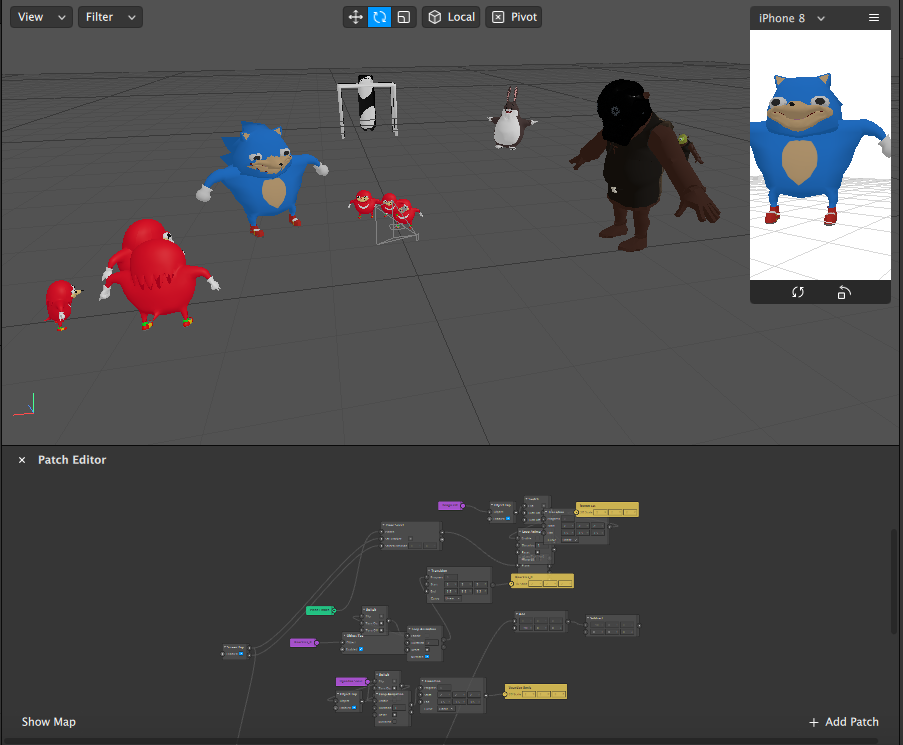Click the Add Patch button
The image size is (903, 745).
coord(844,721)
